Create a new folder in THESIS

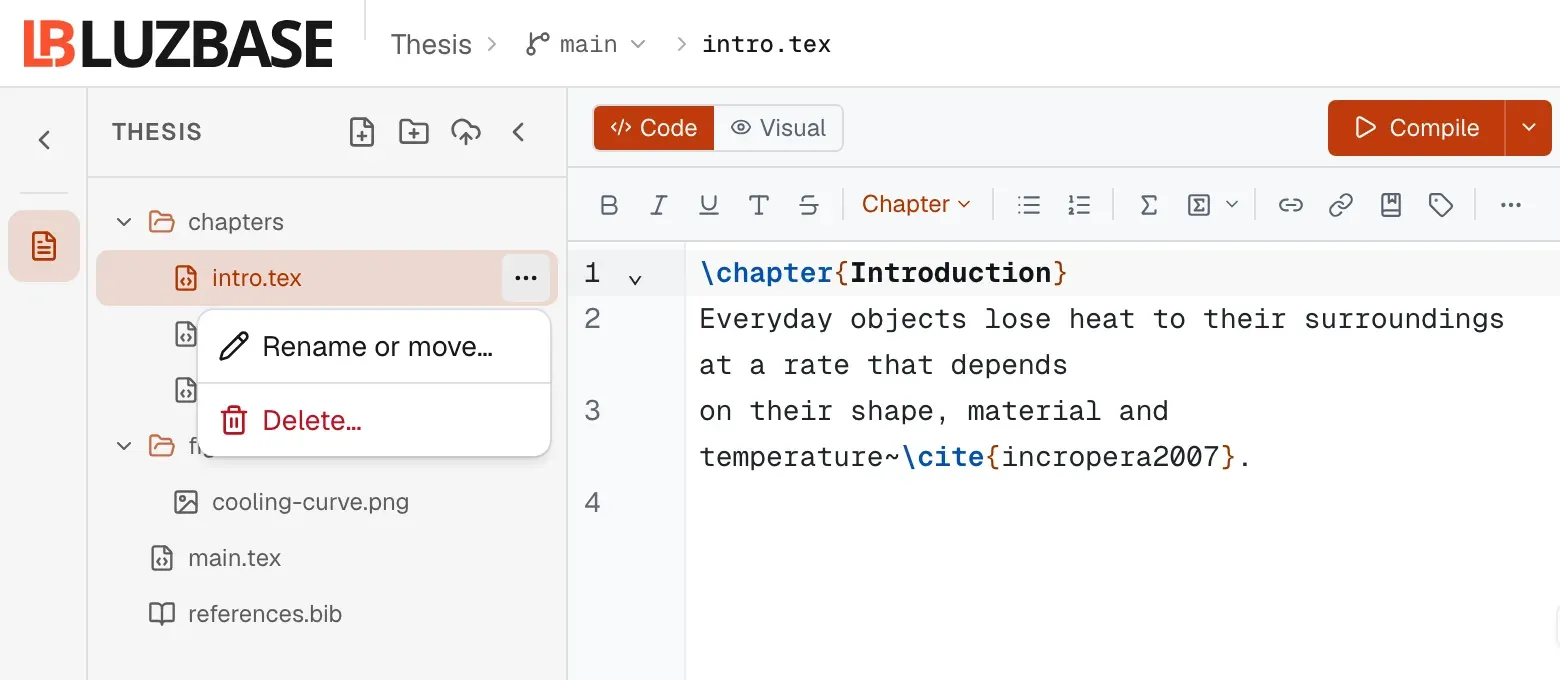coord(414,132)
